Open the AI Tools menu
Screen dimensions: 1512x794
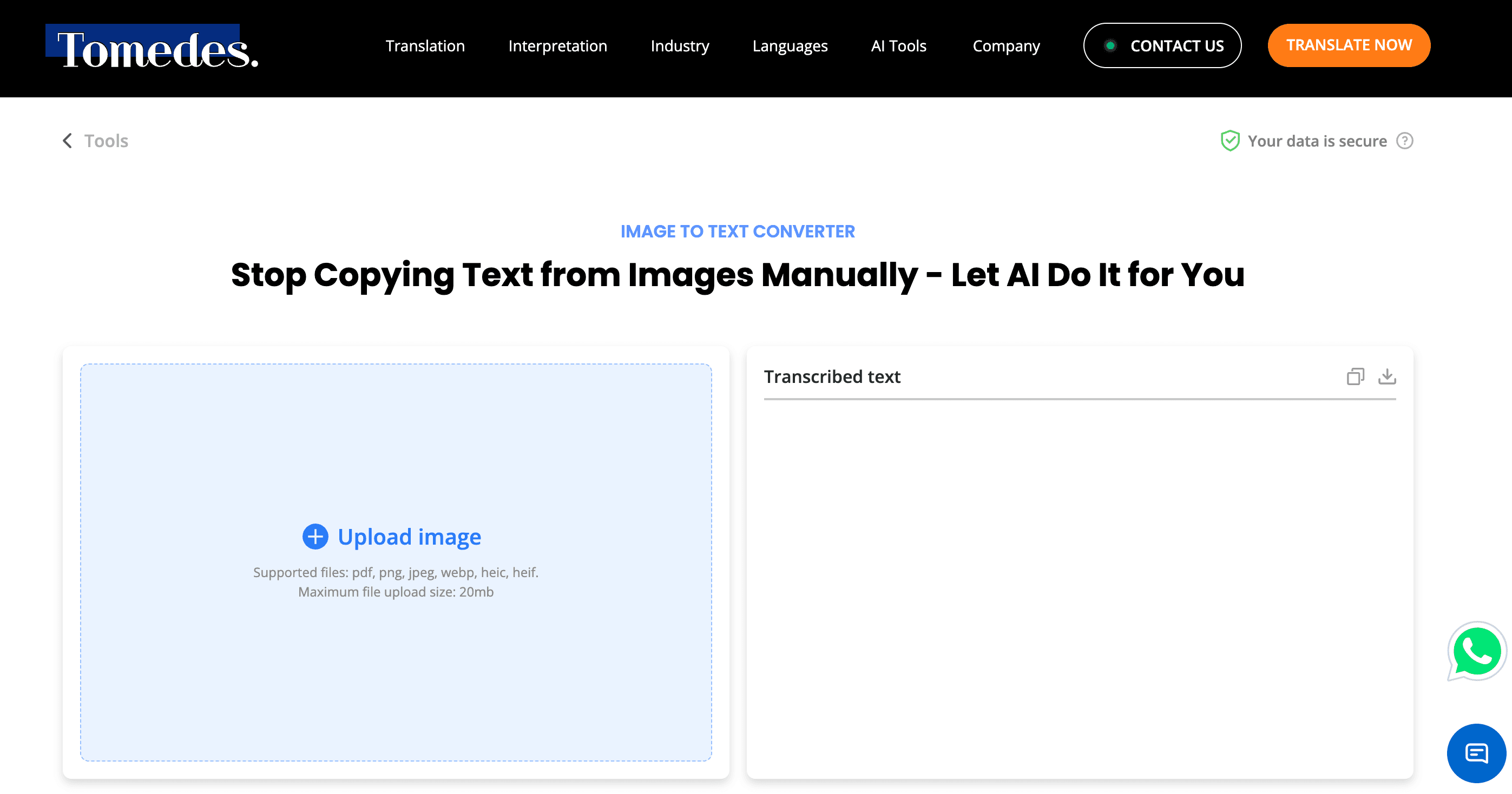(x=899, y=46)
